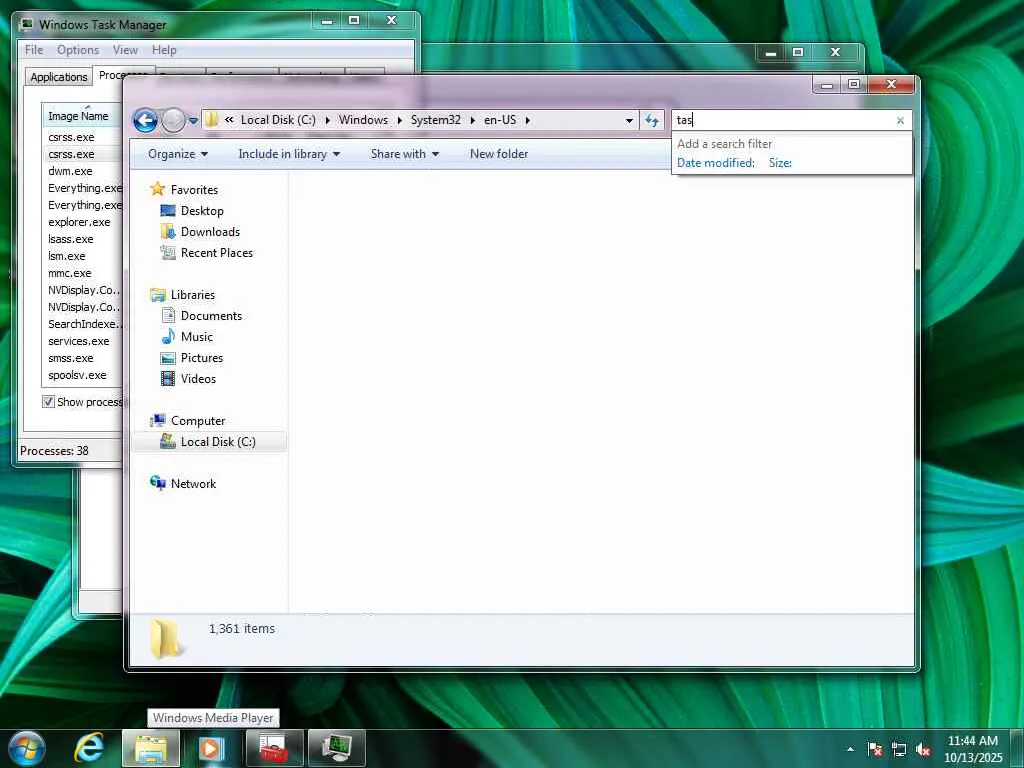Open the Videos library
This screenshot has height=768, width=1024.
click(198, 379)
